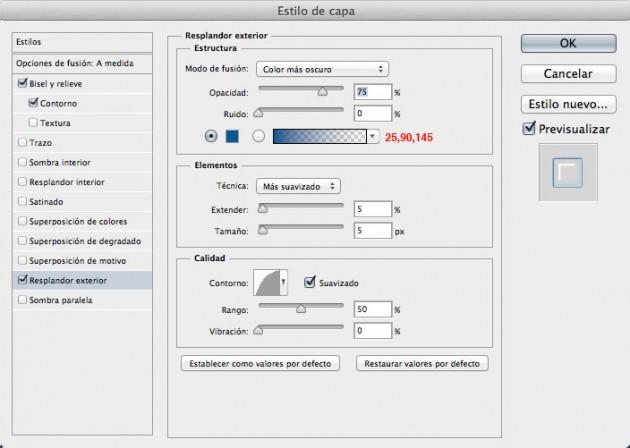Select Opciones de fusión: A medida
Viewport: 630px width, 448px height.
[x=82, y=63]
